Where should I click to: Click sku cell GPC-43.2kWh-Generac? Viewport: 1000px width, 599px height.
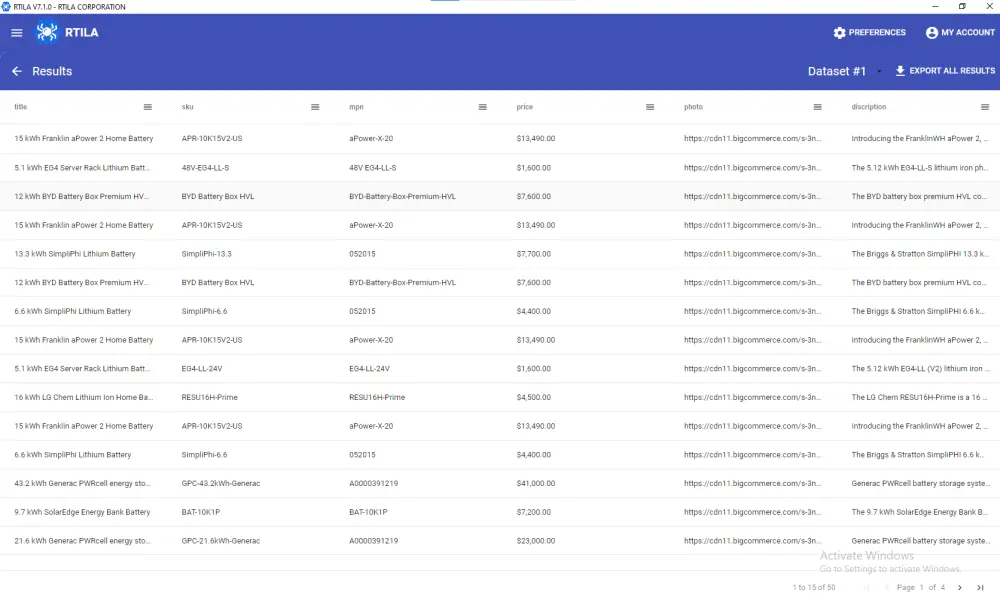point(221,484)
